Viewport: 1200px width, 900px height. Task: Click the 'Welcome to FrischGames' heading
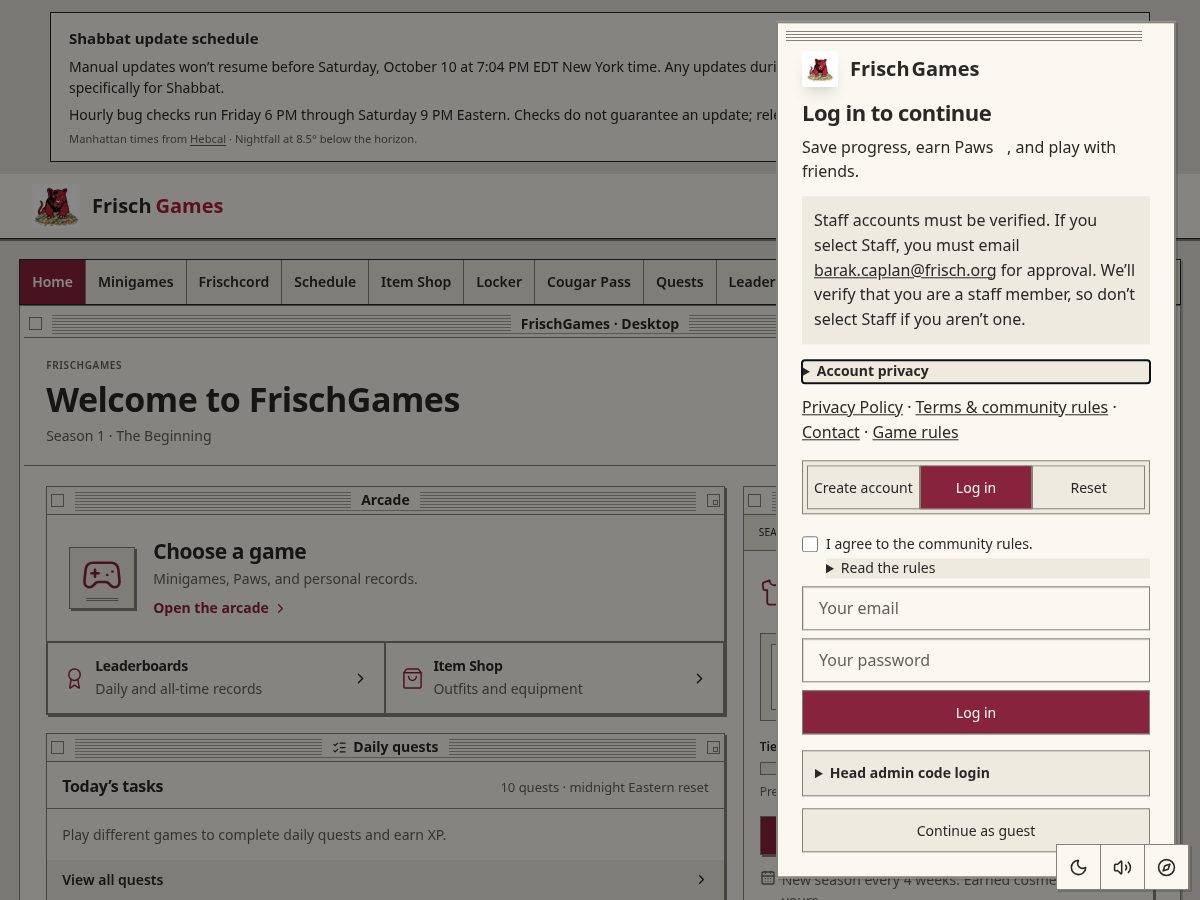[x=253, y=400]
